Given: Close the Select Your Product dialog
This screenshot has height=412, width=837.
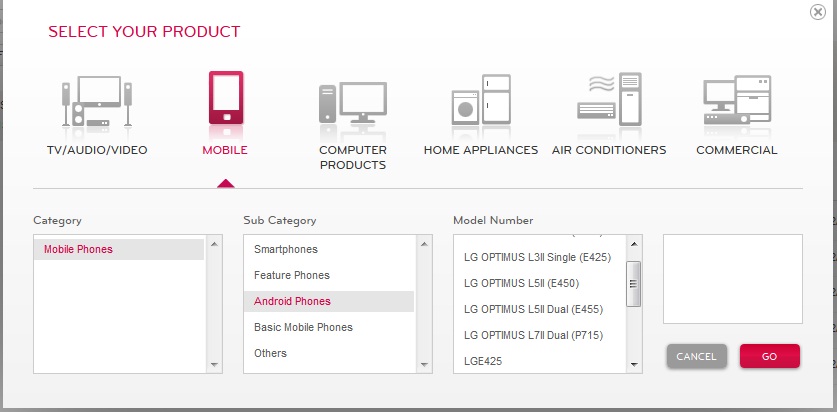Looking at the screenshot, I should coord(818,12).
